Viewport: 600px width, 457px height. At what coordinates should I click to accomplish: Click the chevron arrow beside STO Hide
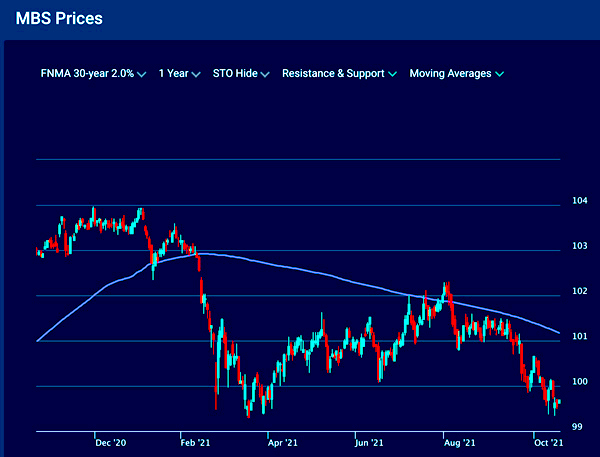265,75
